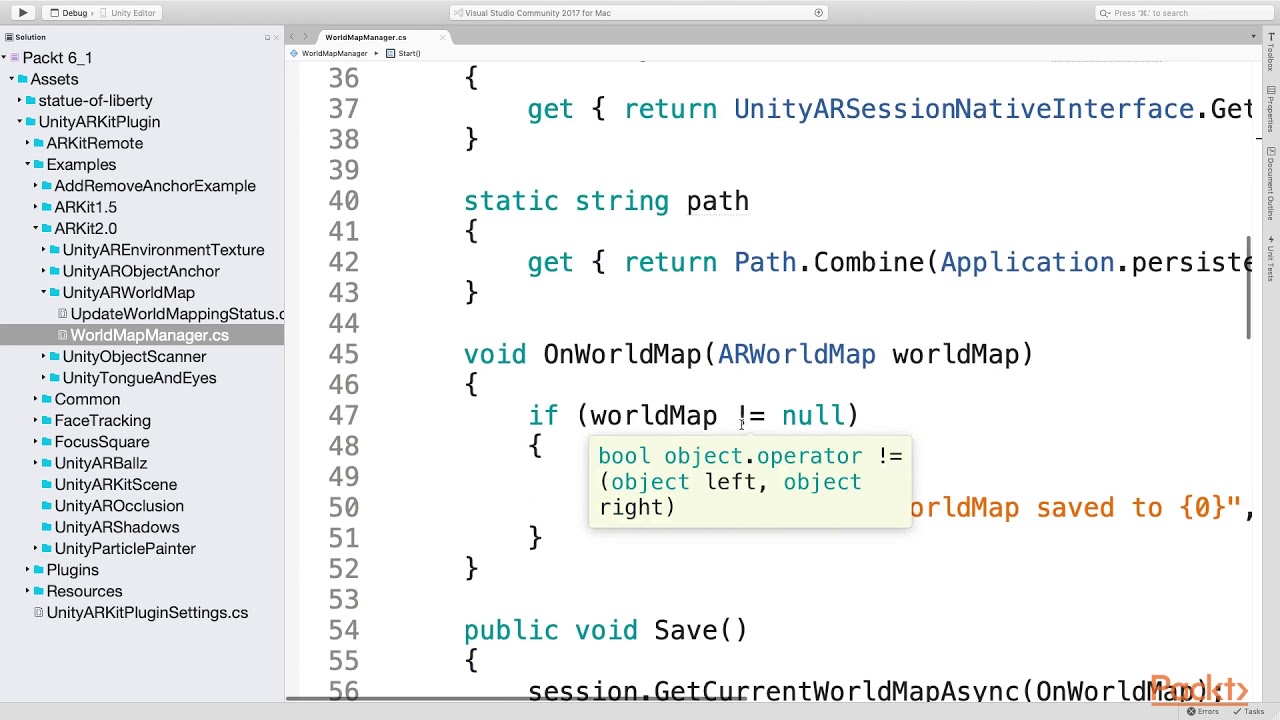Click the status bar update arrow icon
1280x720 pixels.
[x=819, y=13]
